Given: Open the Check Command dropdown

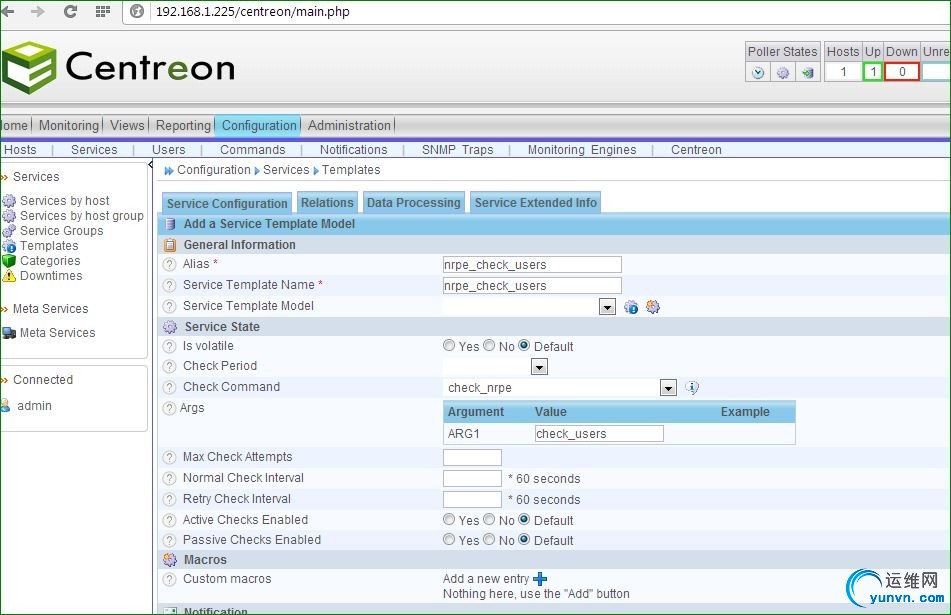Looking at the screenshot, I should pos(668,388).
